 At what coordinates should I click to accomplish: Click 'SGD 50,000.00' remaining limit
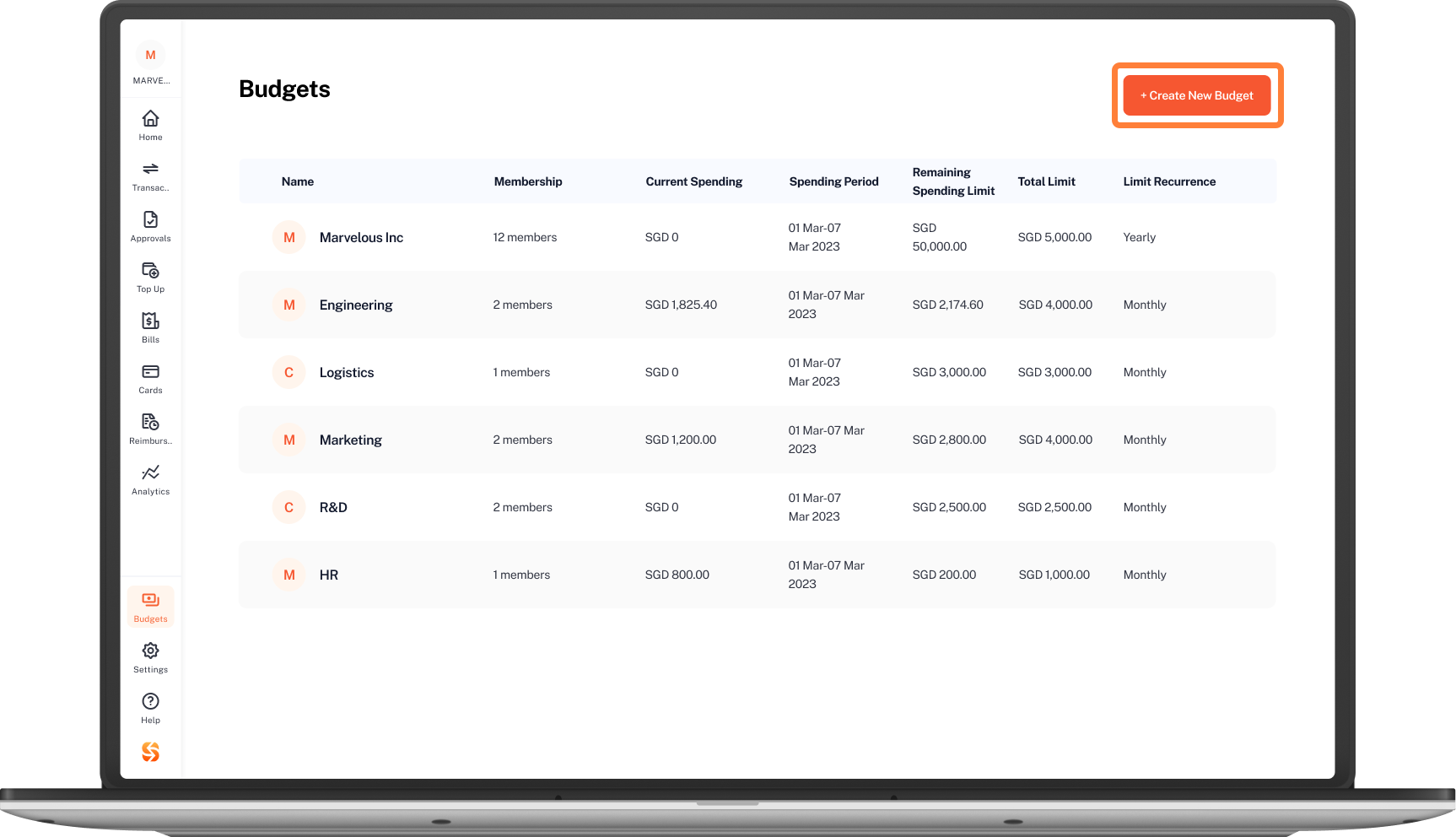pyautogui.click(x=939, y=237)
